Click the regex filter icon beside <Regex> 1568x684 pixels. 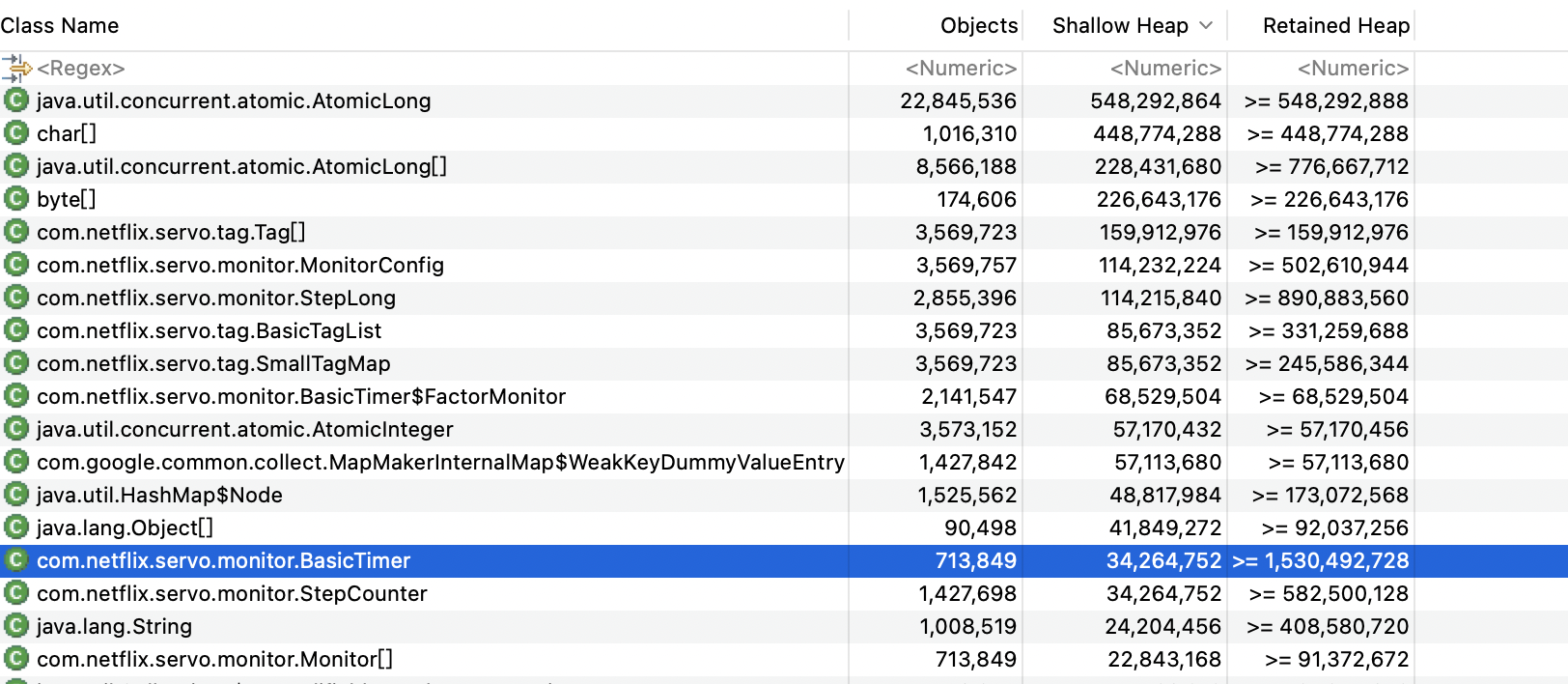click(x=16, y=68)
